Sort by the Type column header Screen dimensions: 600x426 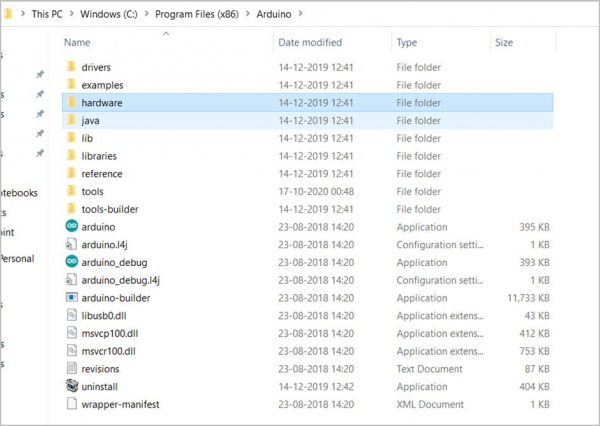click(406, 42)
